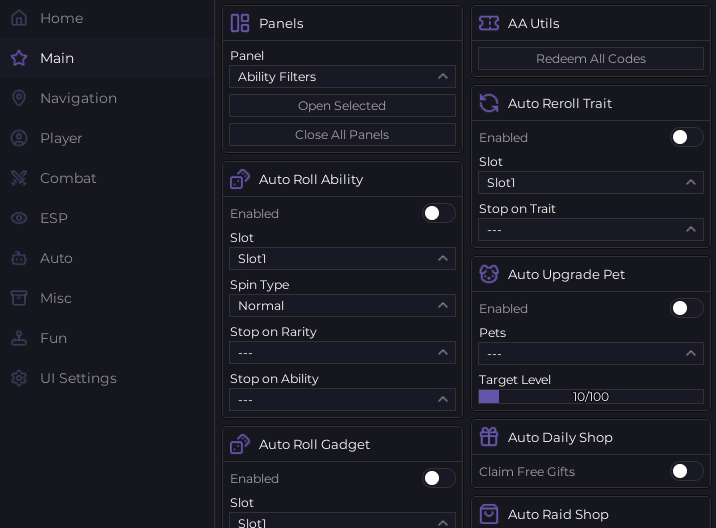Open the Player tab

click(107, 138)
